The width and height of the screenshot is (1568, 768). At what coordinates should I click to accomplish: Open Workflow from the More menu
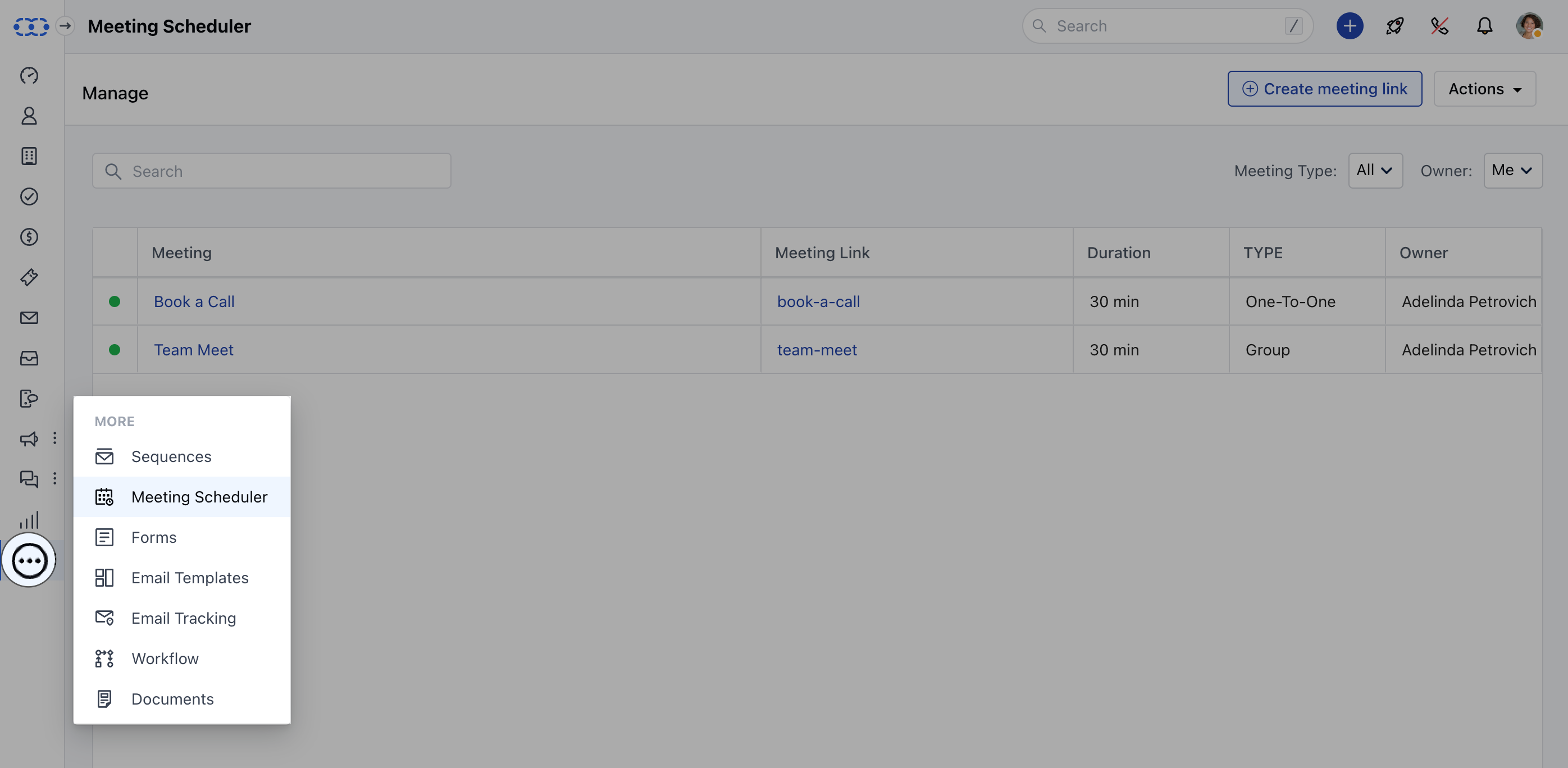[165, 659]
